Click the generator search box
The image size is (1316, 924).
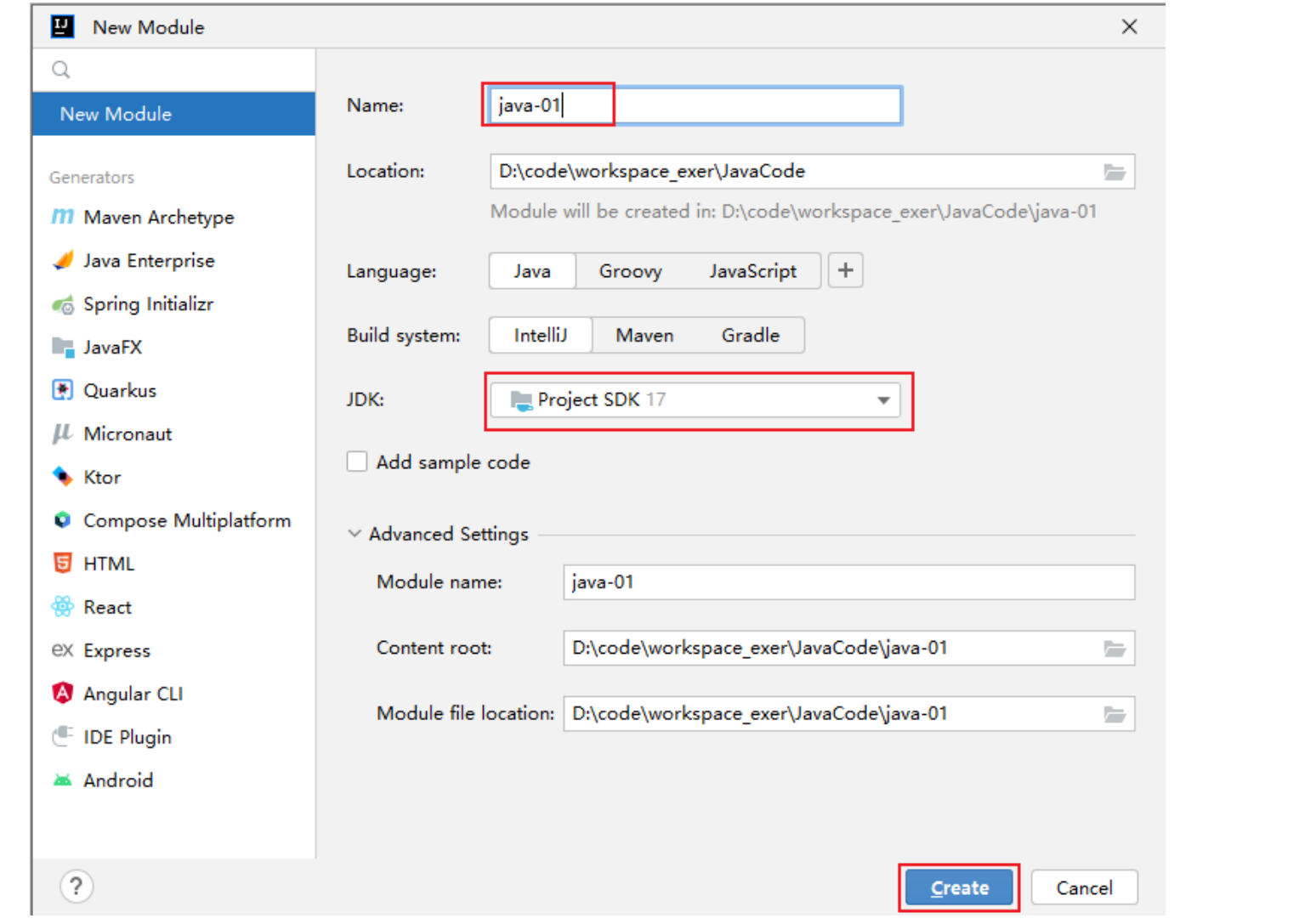(x=173, y=70)
